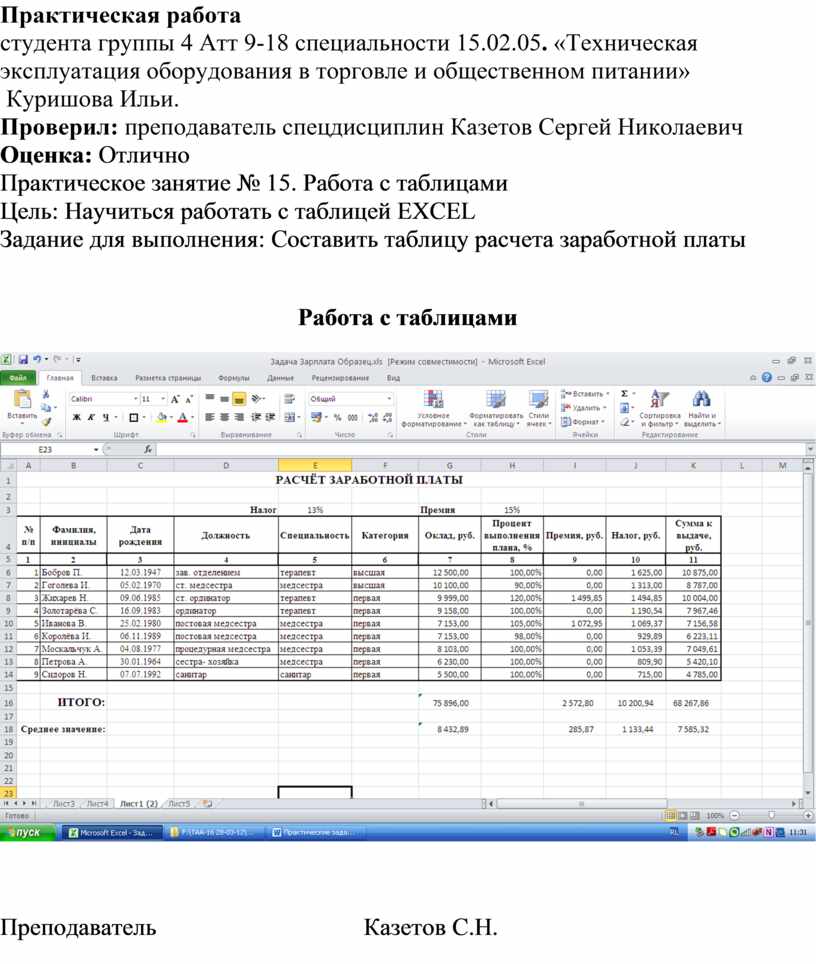
Task: Apply percent style to cells
Action: point(338,417)
